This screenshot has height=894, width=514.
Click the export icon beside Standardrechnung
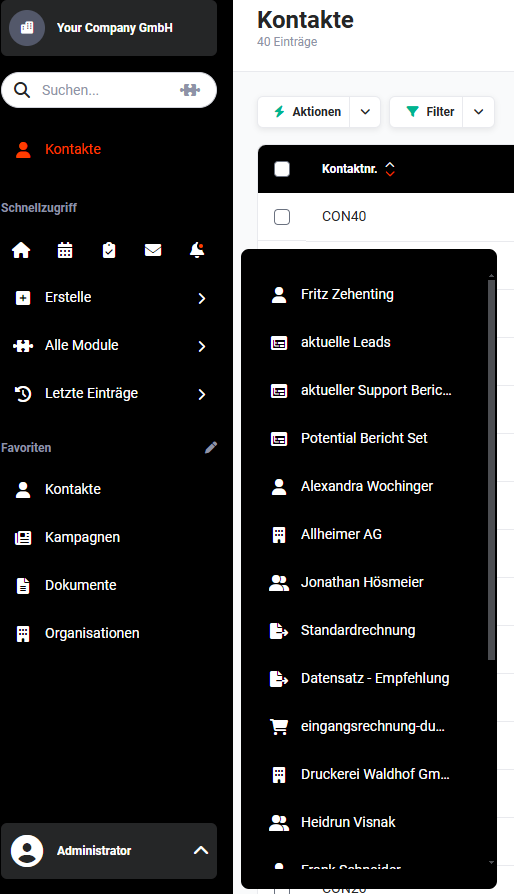point(279,631)
